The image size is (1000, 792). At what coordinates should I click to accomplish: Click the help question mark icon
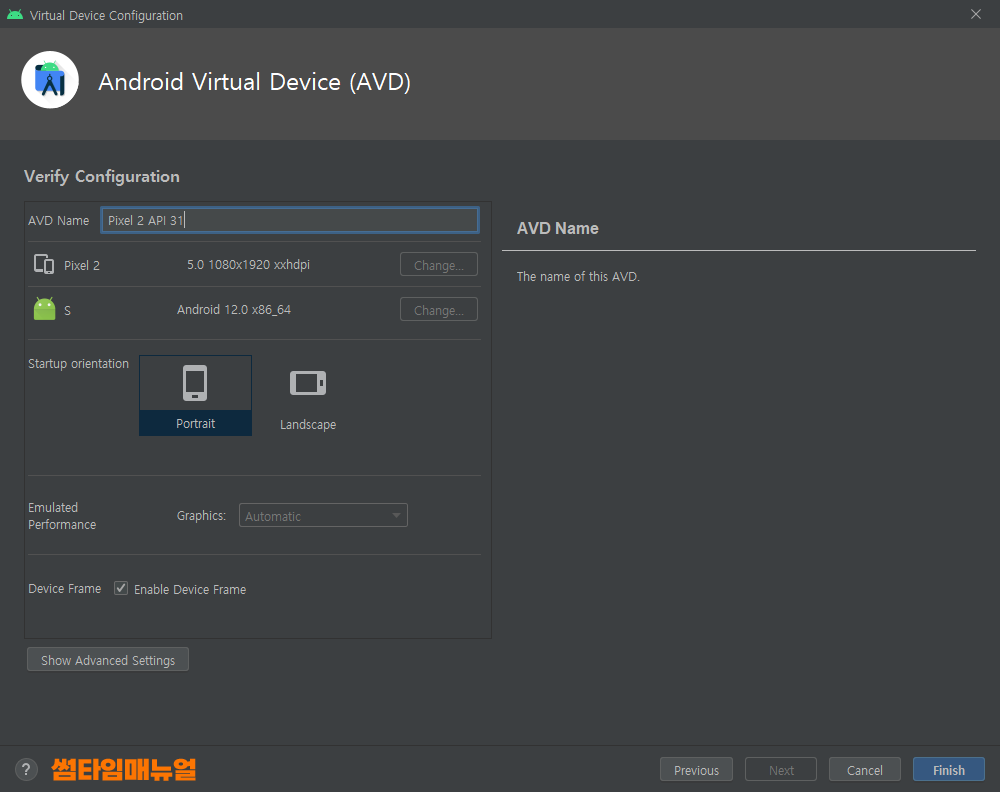pos(26,770)
